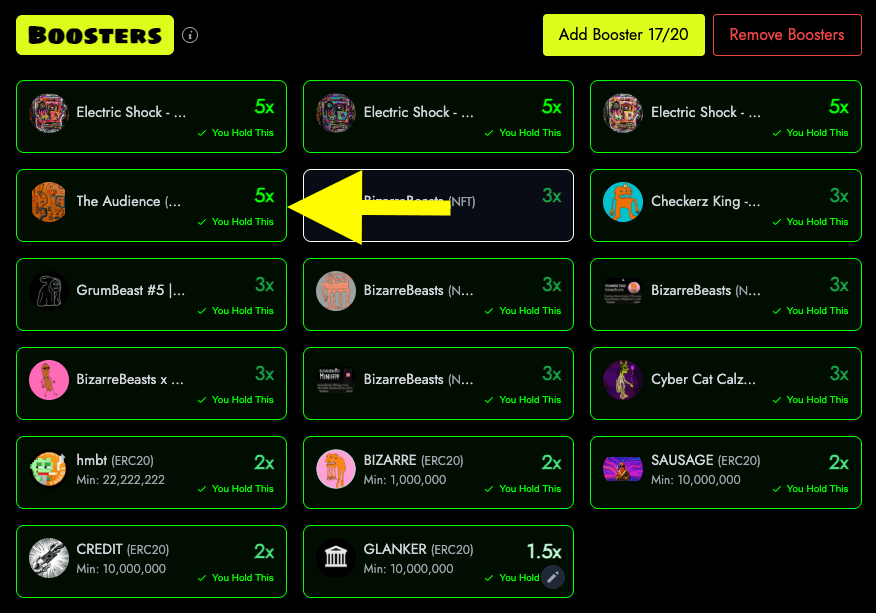Click The Audience orange artwork thumbnail
876x613 pixels.
point(49,202)
